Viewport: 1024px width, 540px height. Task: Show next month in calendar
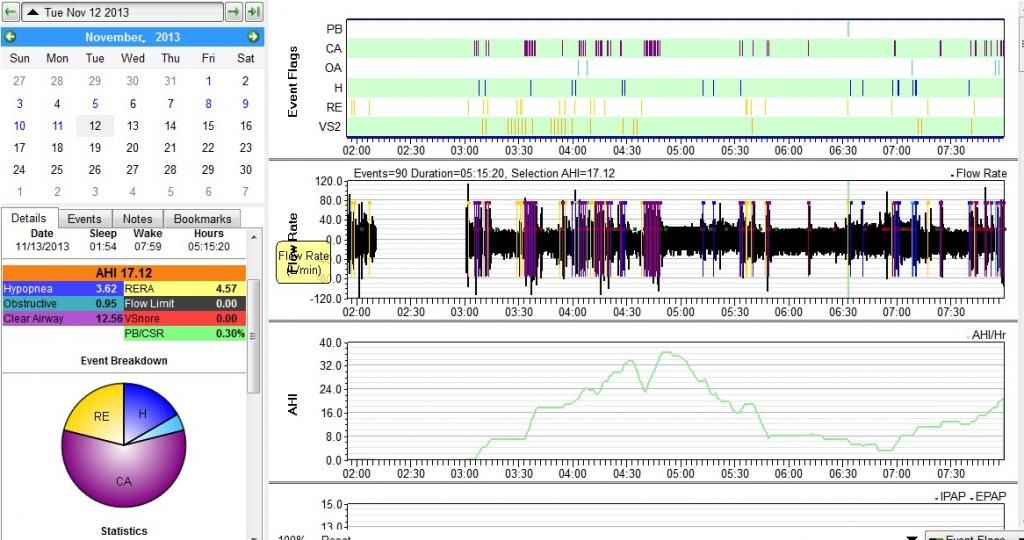coord(253,37)
